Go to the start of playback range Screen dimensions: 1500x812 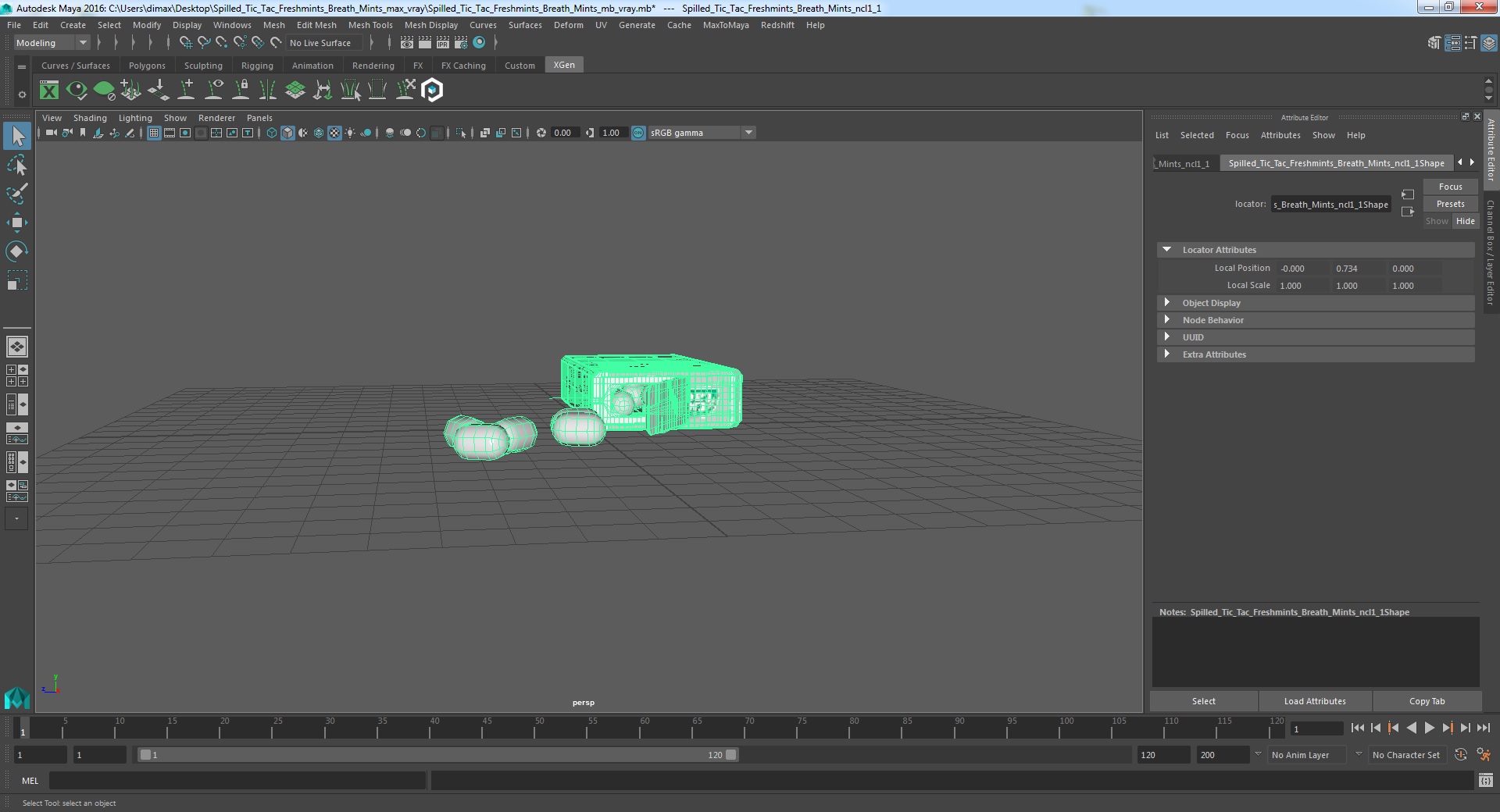[1357, 728]
